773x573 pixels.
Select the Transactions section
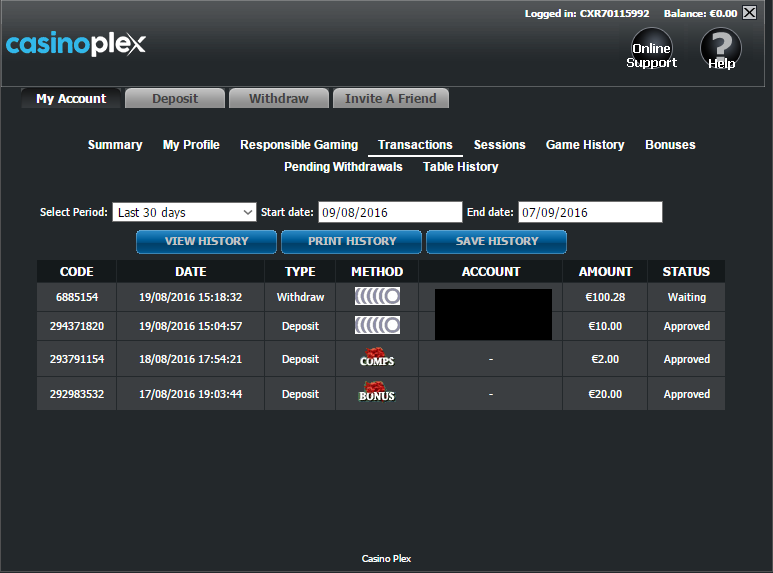[415, 144]
